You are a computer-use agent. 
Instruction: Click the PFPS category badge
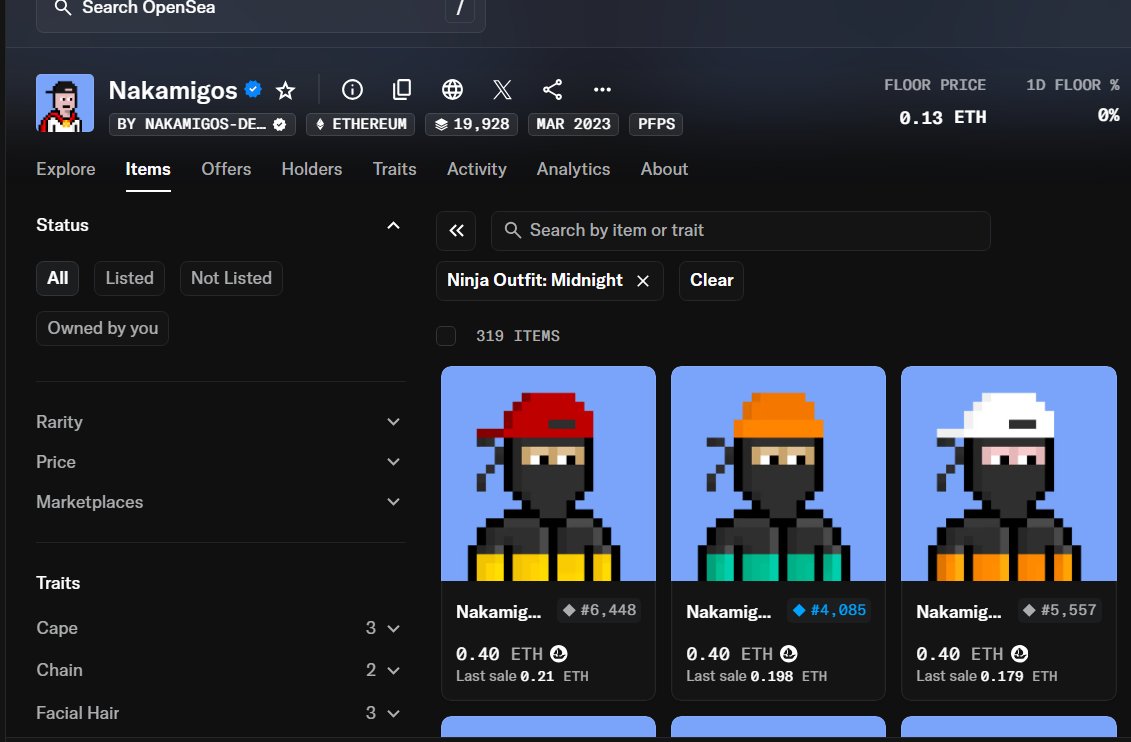pyautogui.click(x=656, y=124)
